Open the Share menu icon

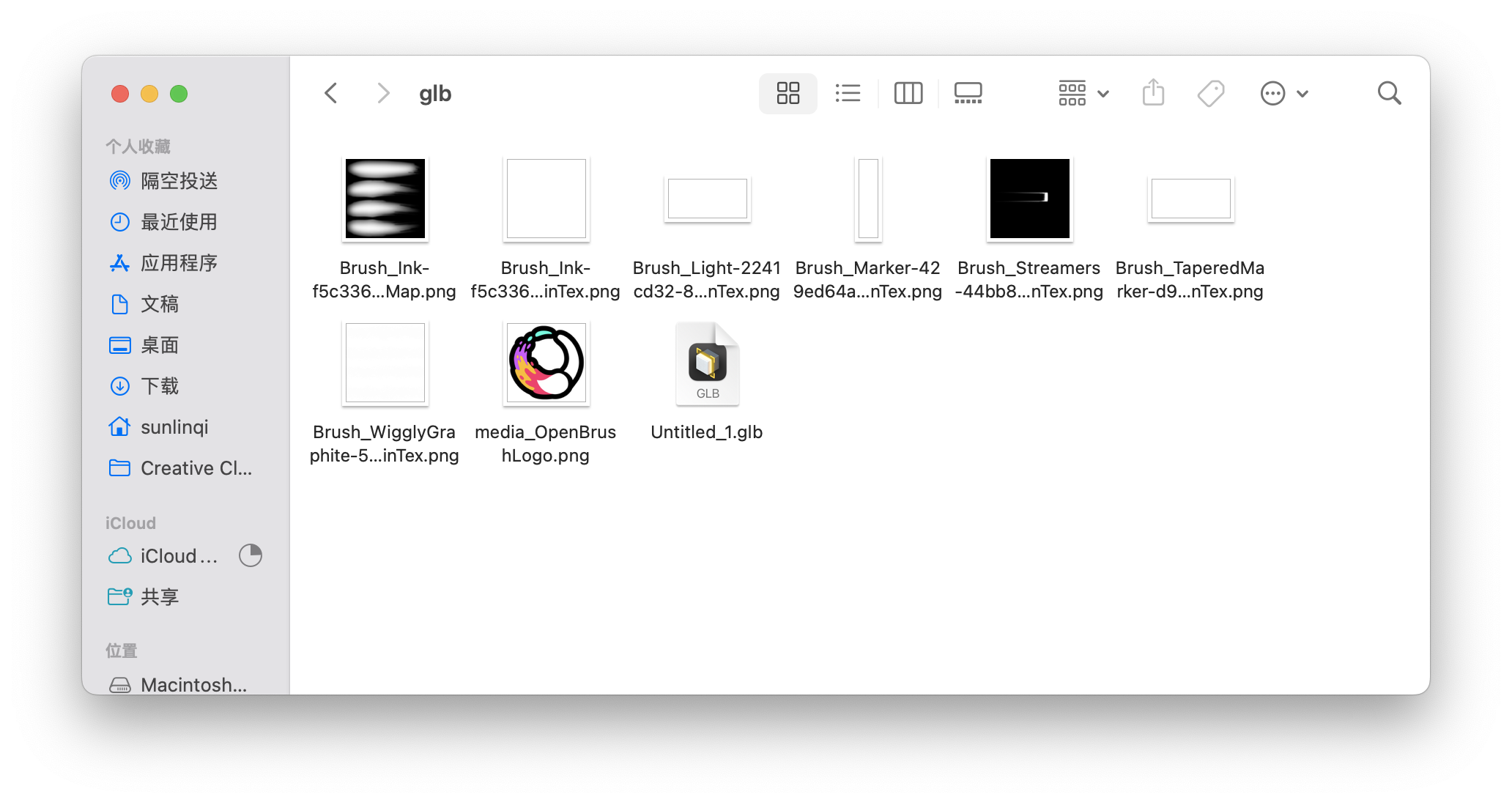[1153, 93]
